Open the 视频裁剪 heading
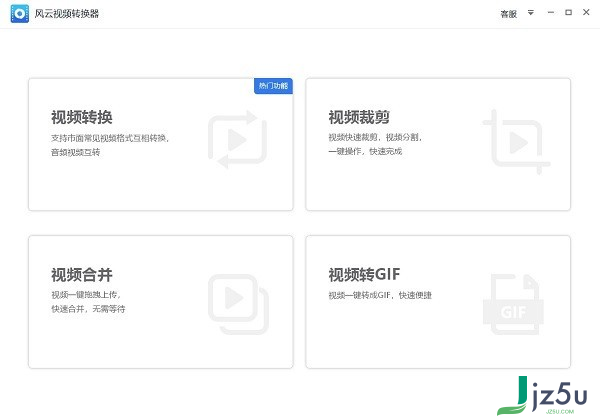The image size is (600, 416). (359, 117)
